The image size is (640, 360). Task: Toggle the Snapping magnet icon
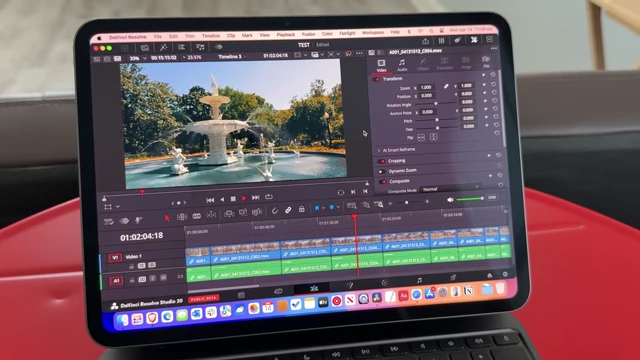click(x=275, y=211)
